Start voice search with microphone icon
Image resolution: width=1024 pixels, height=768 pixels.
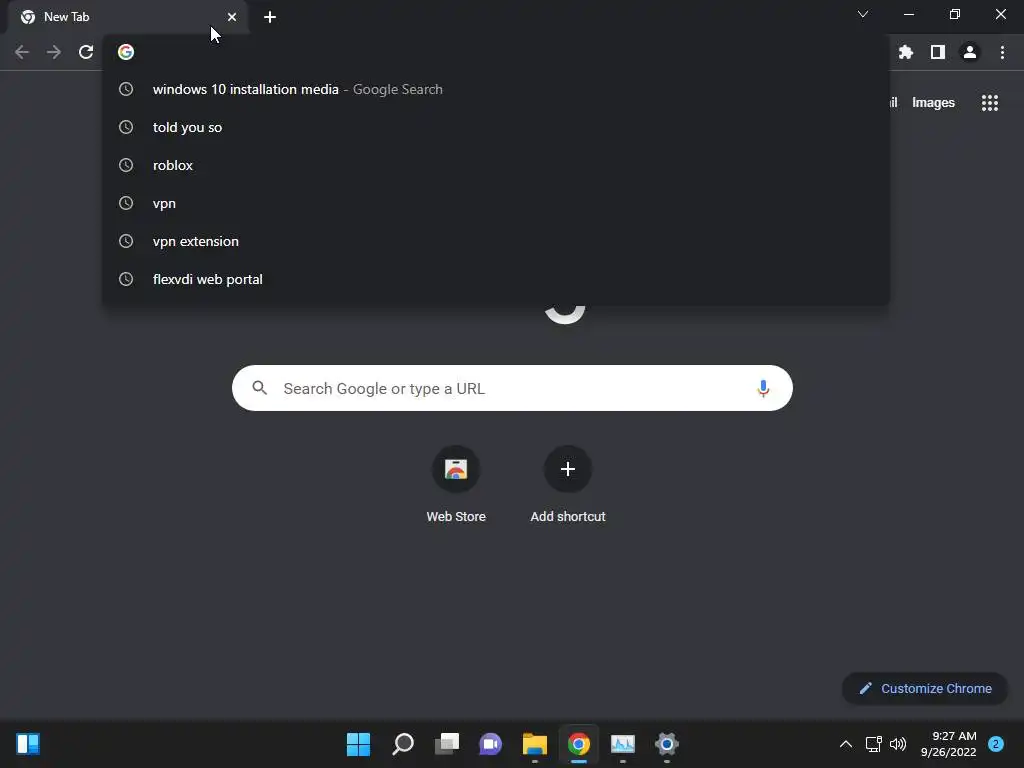click(763, 389)
